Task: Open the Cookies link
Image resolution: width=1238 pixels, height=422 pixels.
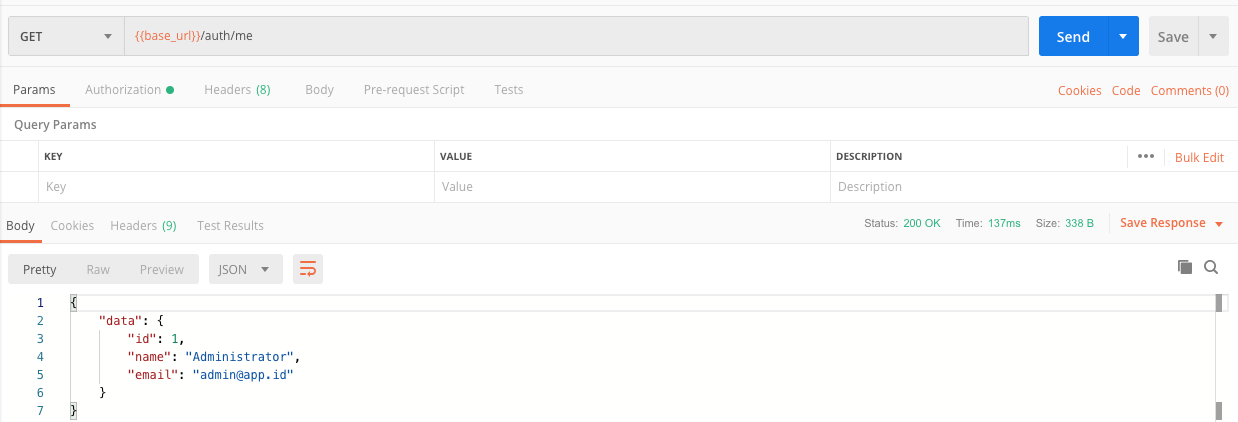Action: click(1080, 90)
